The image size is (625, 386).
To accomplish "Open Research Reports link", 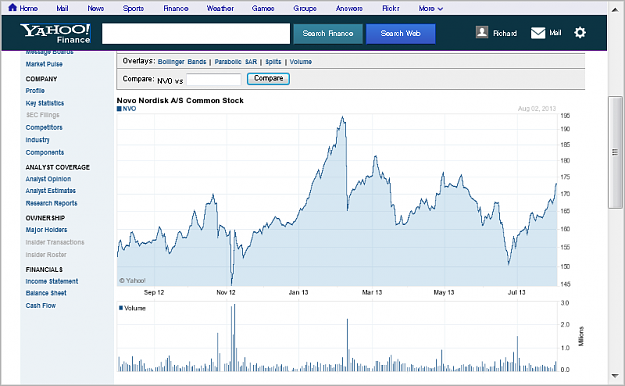I will [x=51, y=203].
